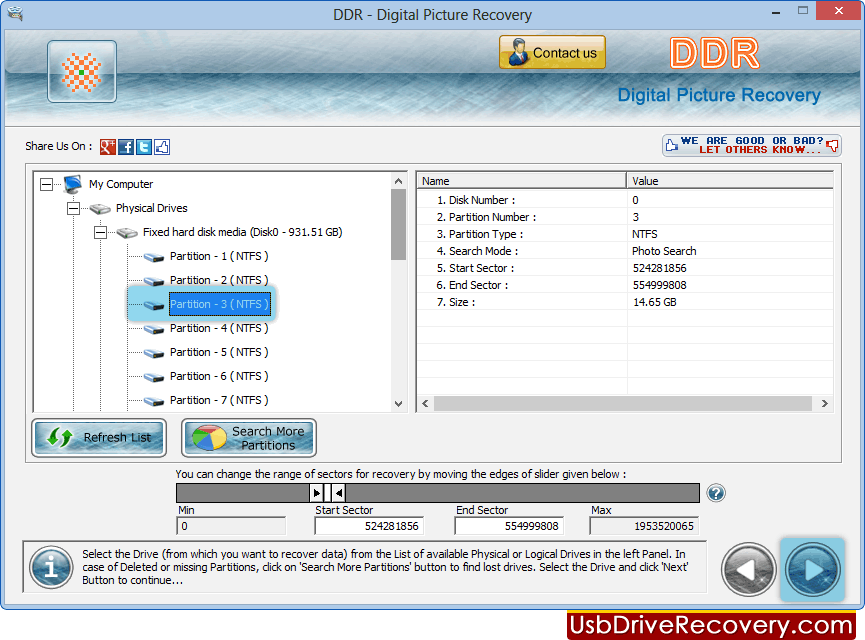This screenshot has width=865, height=640.
Task: Click drive icon of Partition - 7
Action: click(154, 401)
